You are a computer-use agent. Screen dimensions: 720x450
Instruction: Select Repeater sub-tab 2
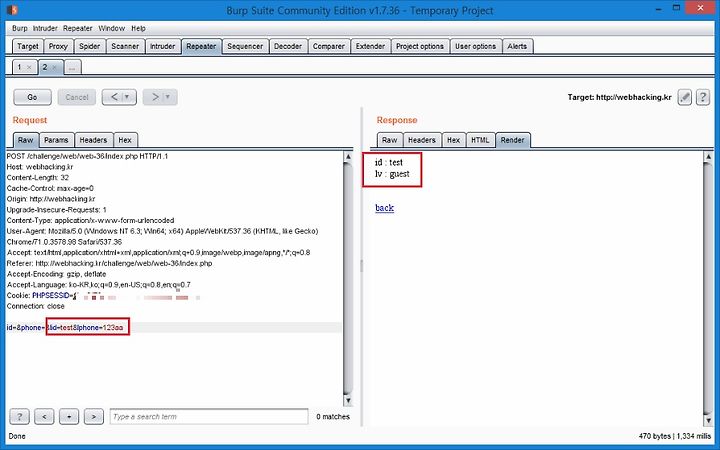(45, 67)
